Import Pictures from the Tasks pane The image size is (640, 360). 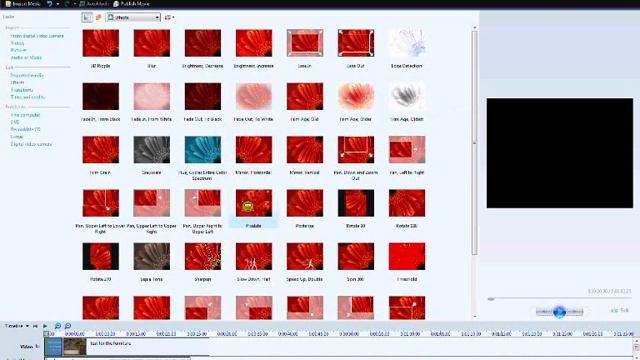(x=19, y=50)
